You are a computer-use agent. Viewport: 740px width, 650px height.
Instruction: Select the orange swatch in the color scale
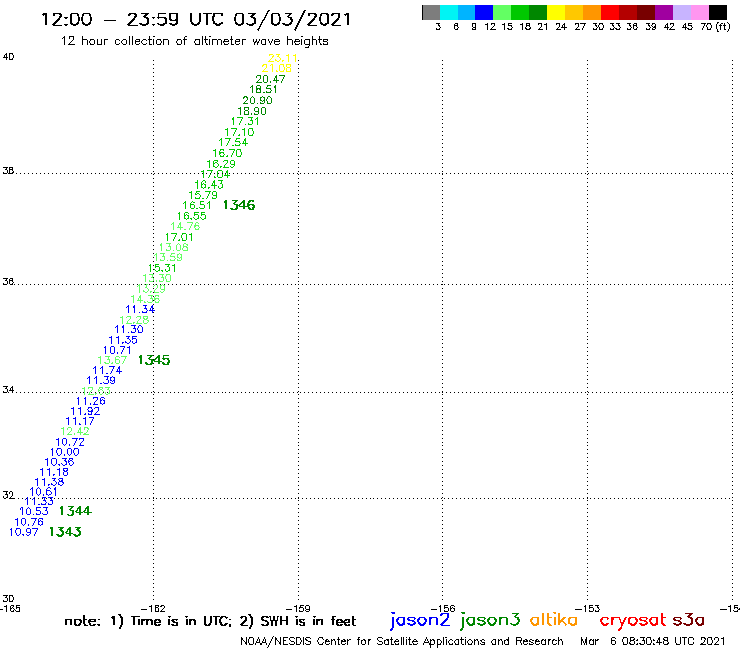tap(592, 12)
